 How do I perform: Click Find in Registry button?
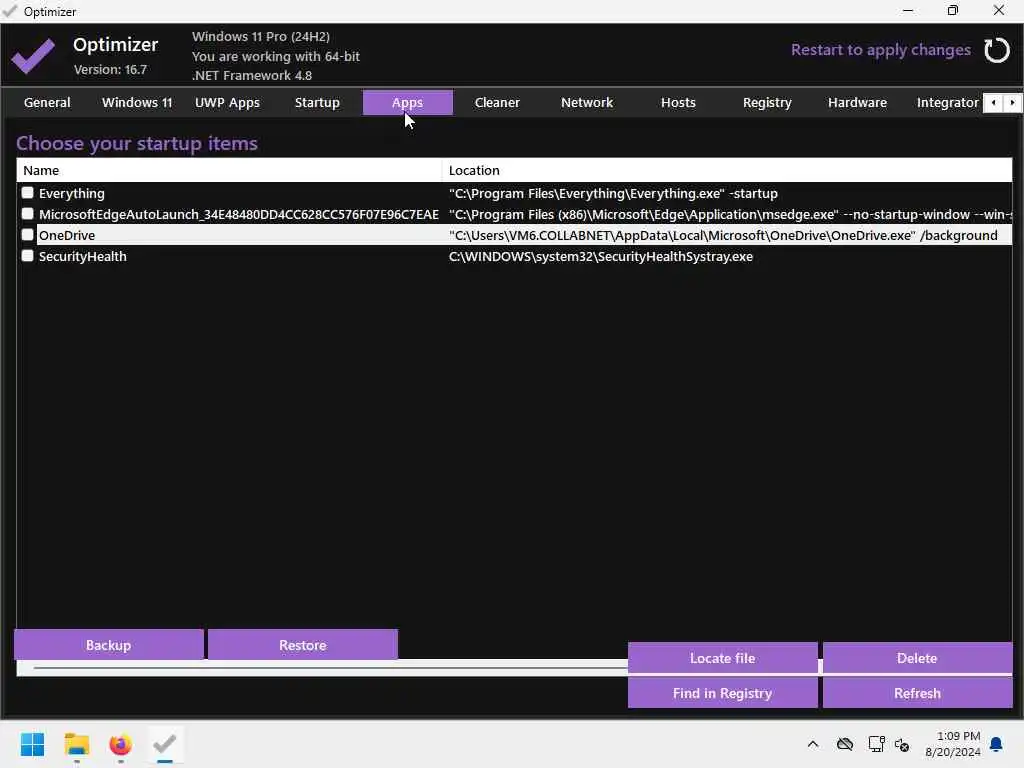[722, 693]
